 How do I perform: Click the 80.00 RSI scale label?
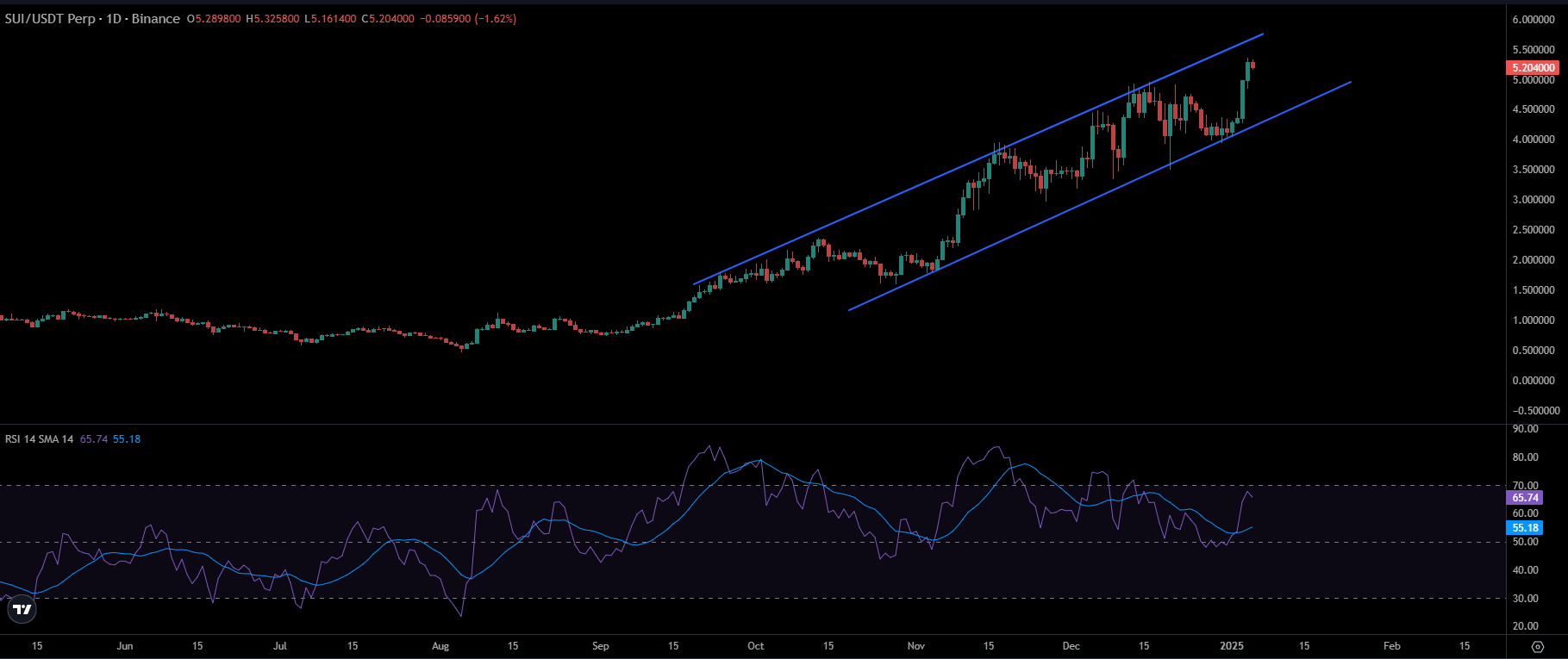pos(1525,457)
